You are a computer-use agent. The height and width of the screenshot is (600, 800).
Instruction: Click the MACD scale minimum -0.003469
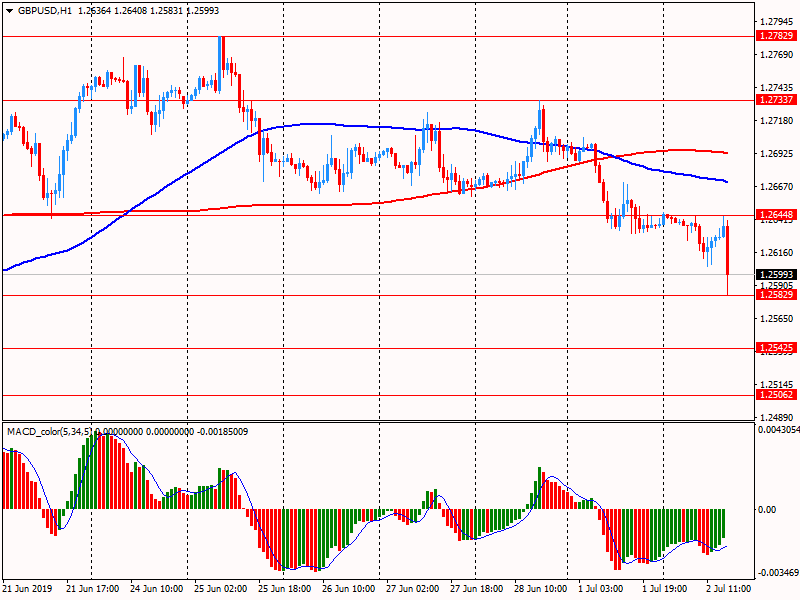point(778,572)
